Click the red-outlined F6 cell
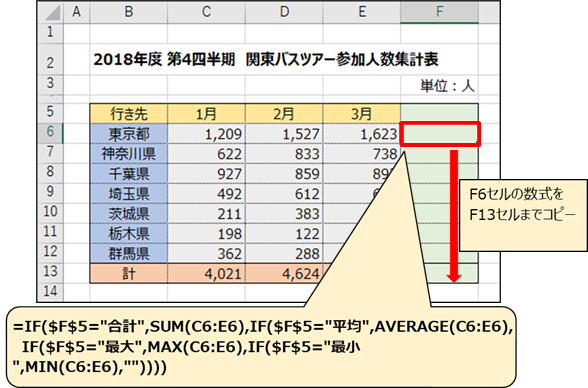Image resolution: width=588 pixels, height=388 pixels. (440, 133)
